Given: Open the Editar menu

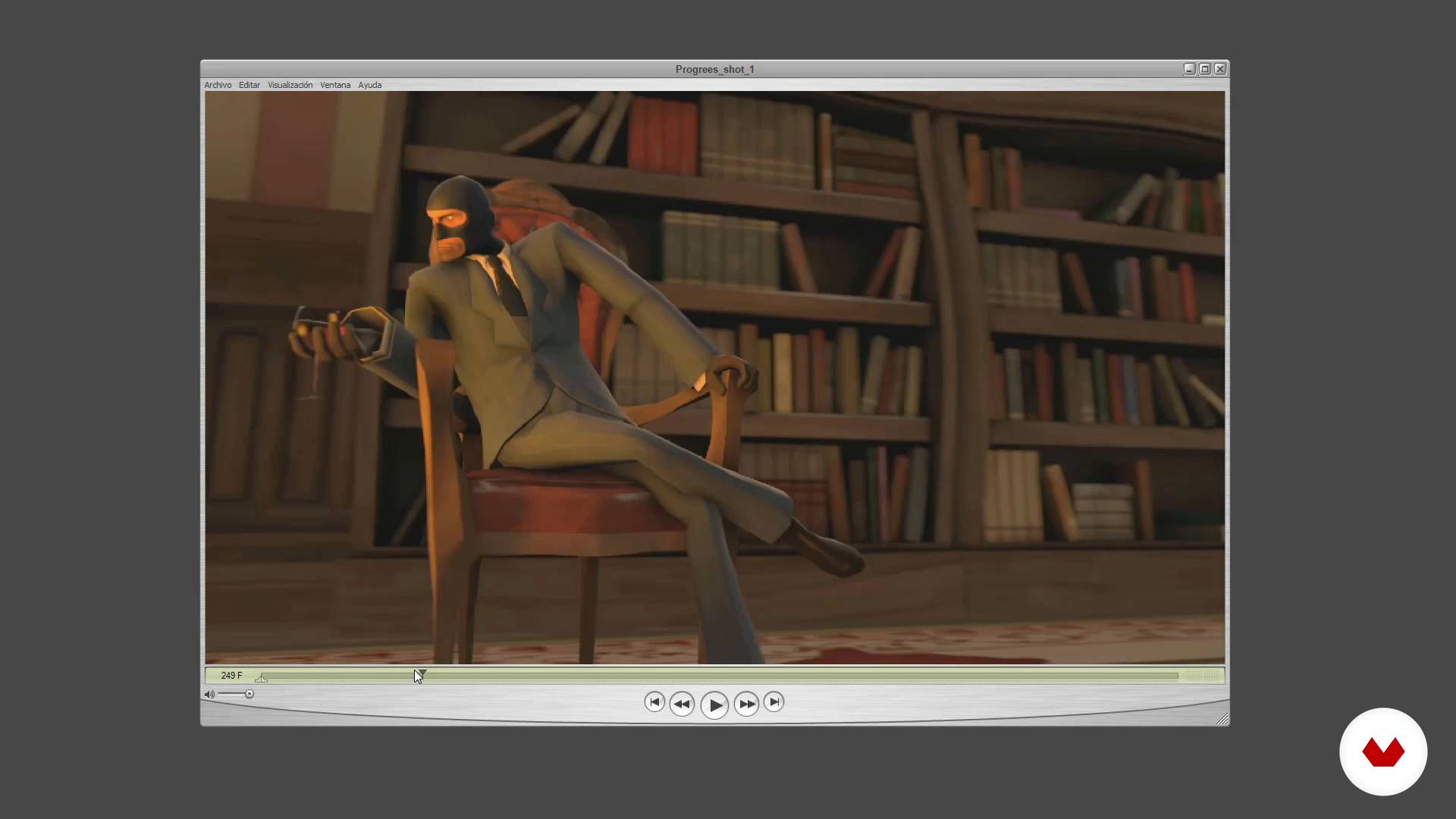Looking at the screenshot, I should 249,85.
